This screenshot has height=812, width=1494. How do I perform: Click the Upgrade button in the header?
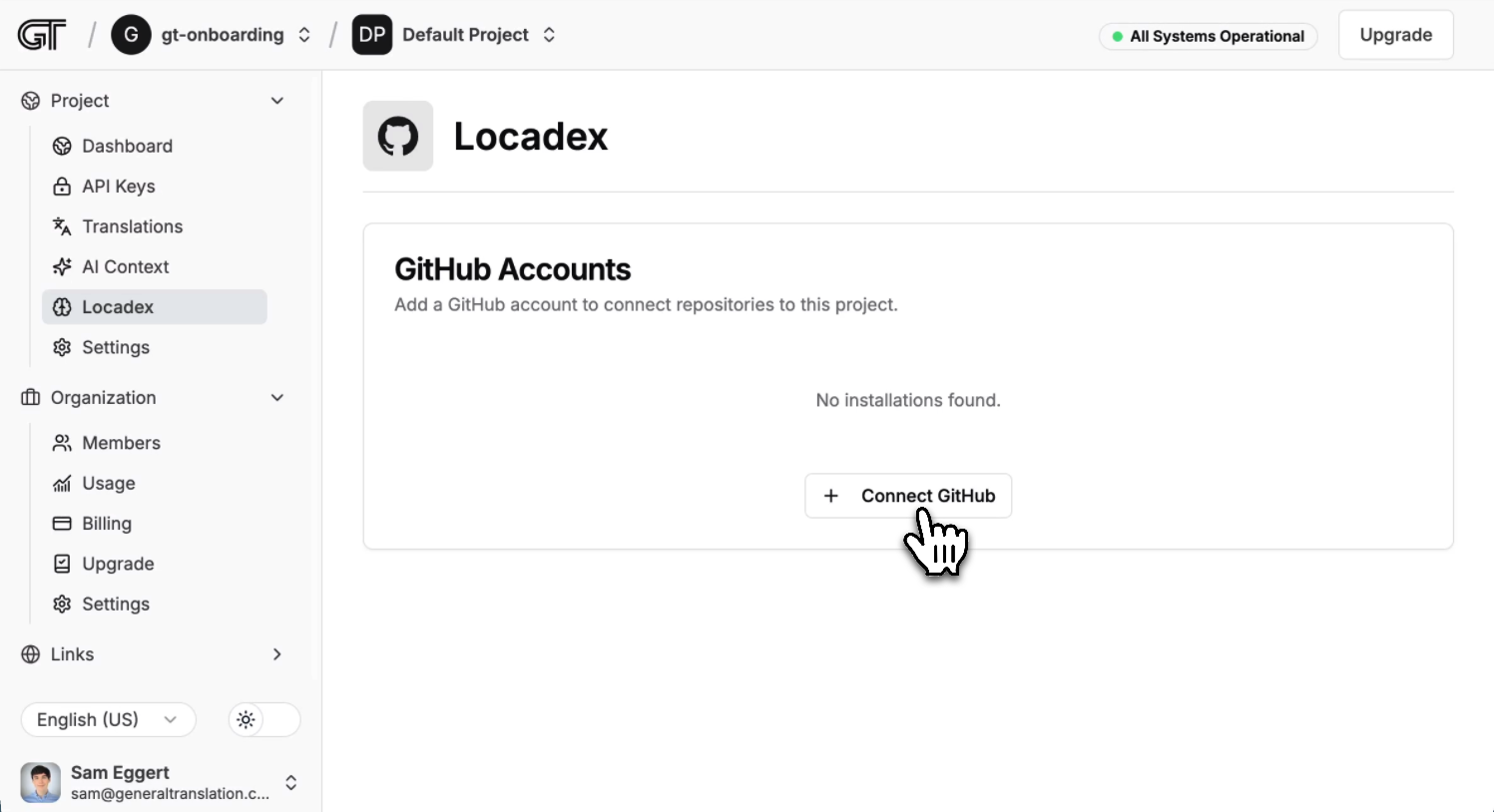1395,34
